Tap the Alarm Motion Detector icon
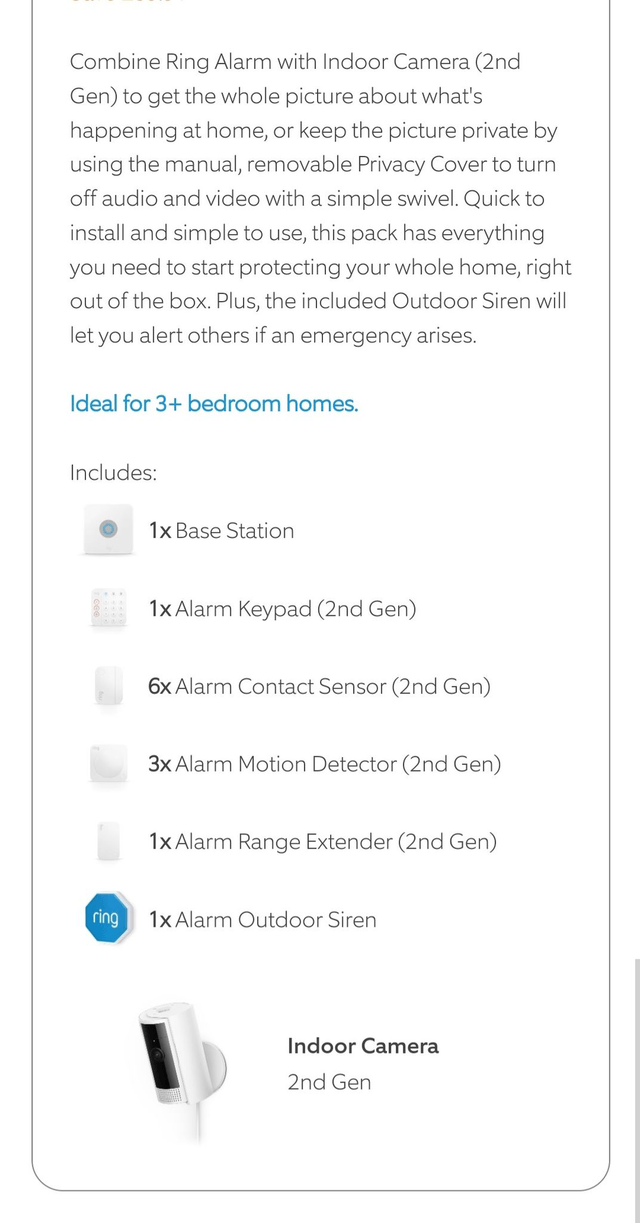The width and height of the screenshot is (640, 1223). [108, 764]
